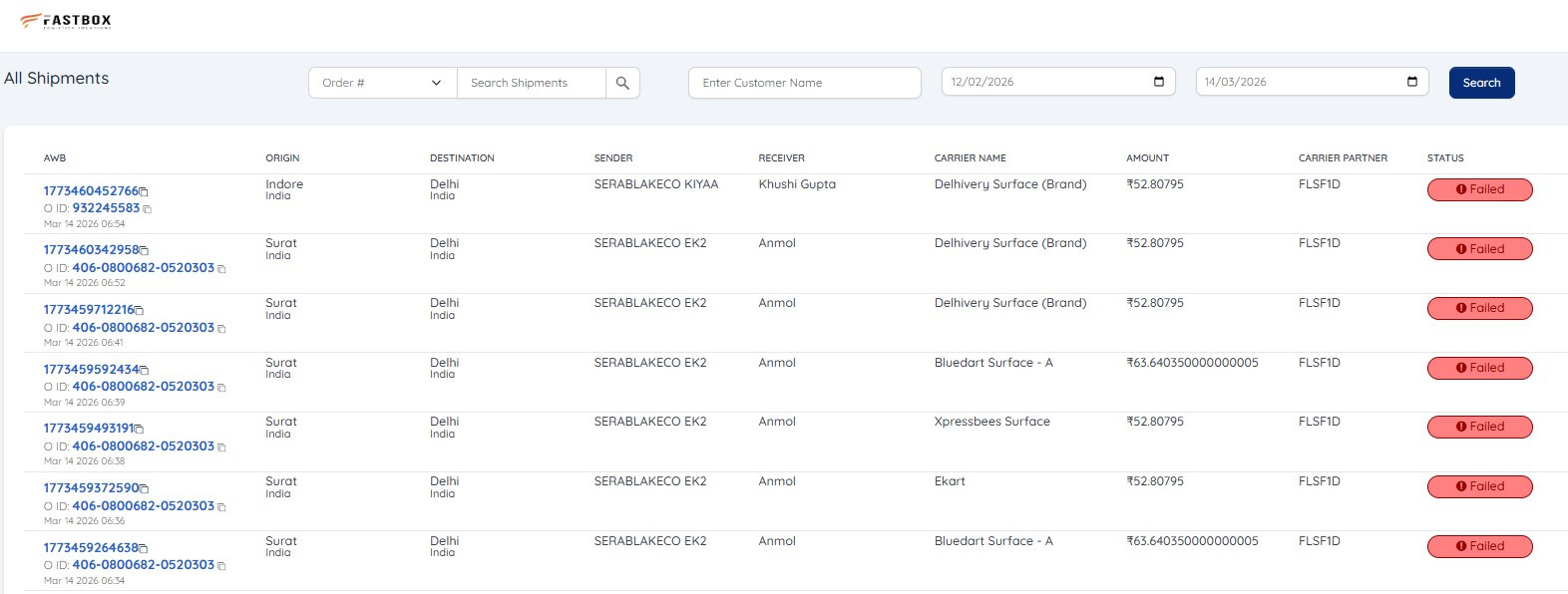
Task: Click origin Indore India
Action: pos(284,189)
